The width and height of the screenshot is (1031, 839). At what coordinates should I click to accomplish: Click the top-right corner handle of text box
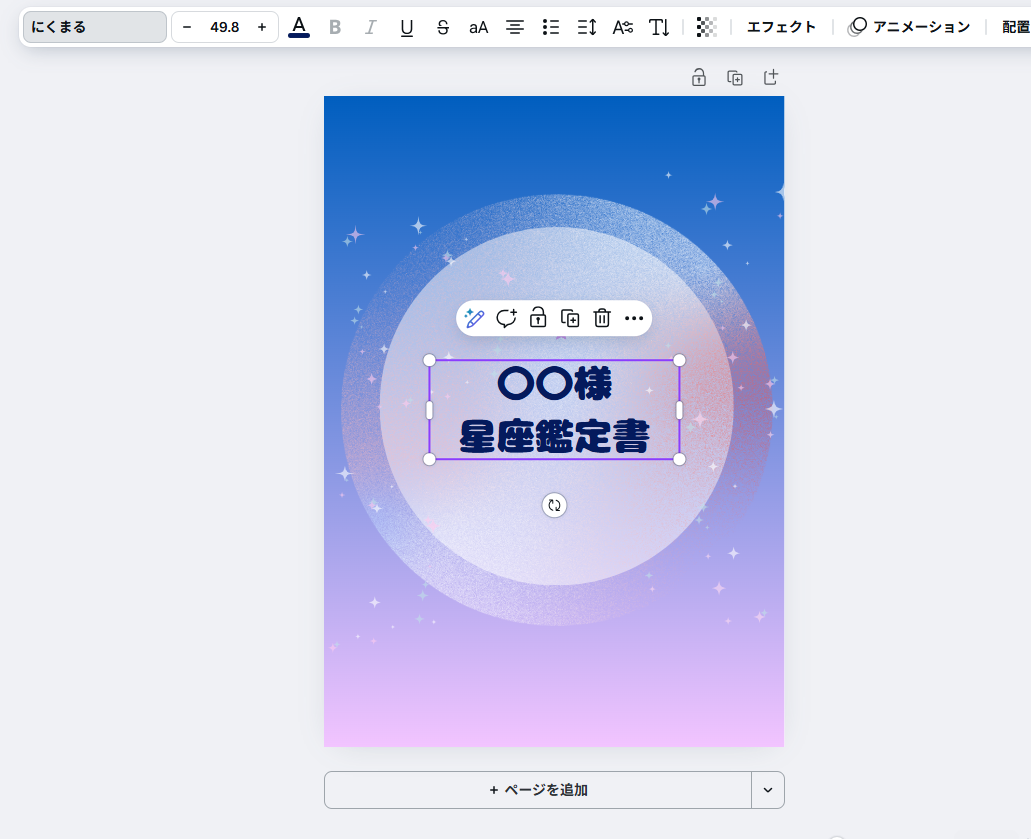(679, 360)
